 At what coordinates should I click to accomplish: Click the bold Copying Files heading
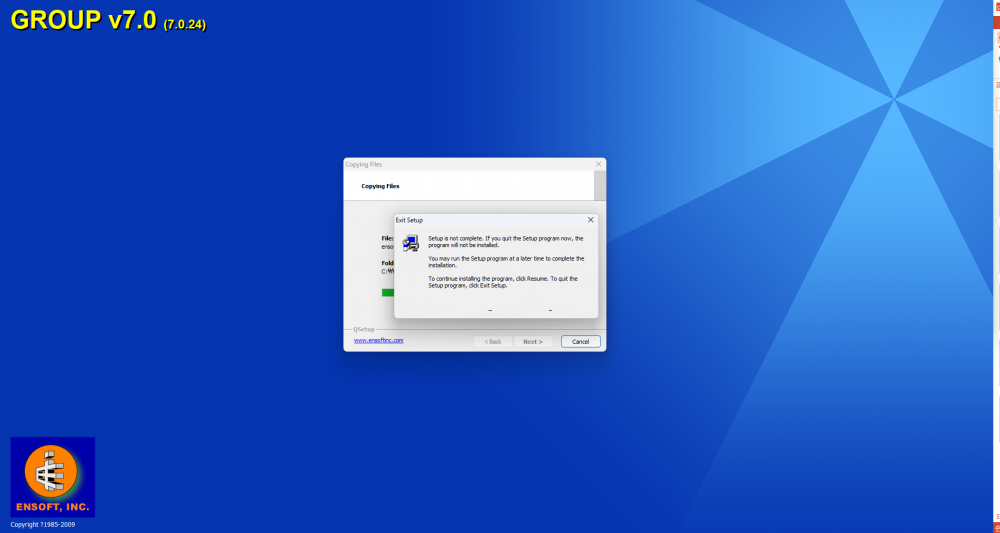point(380,186)
